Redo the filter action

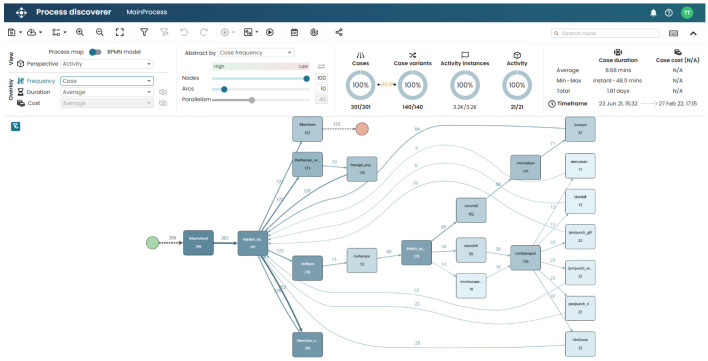[204, 32]
